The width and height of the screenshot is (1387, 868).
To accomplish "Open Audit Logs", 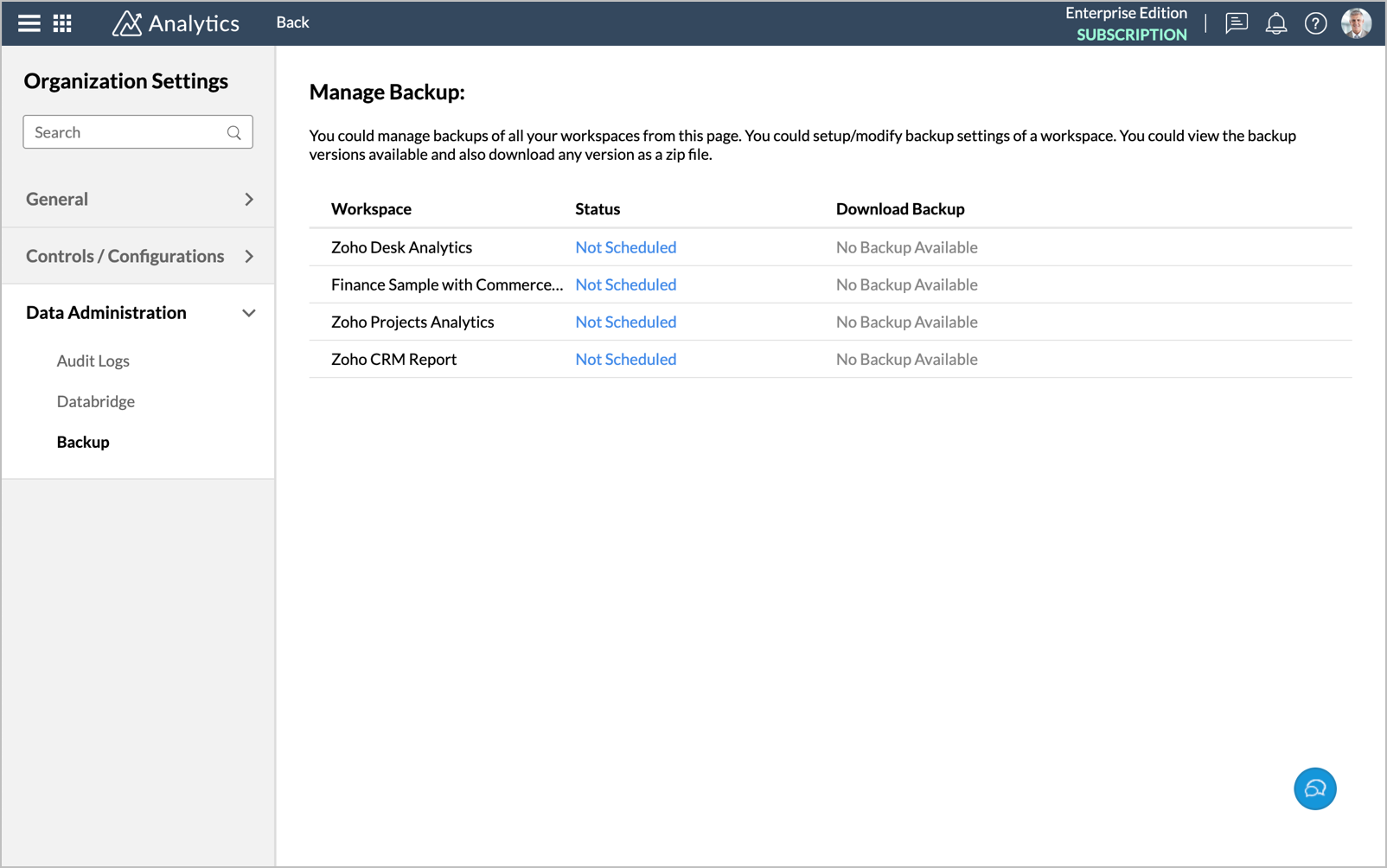I will tap(93, 361).
